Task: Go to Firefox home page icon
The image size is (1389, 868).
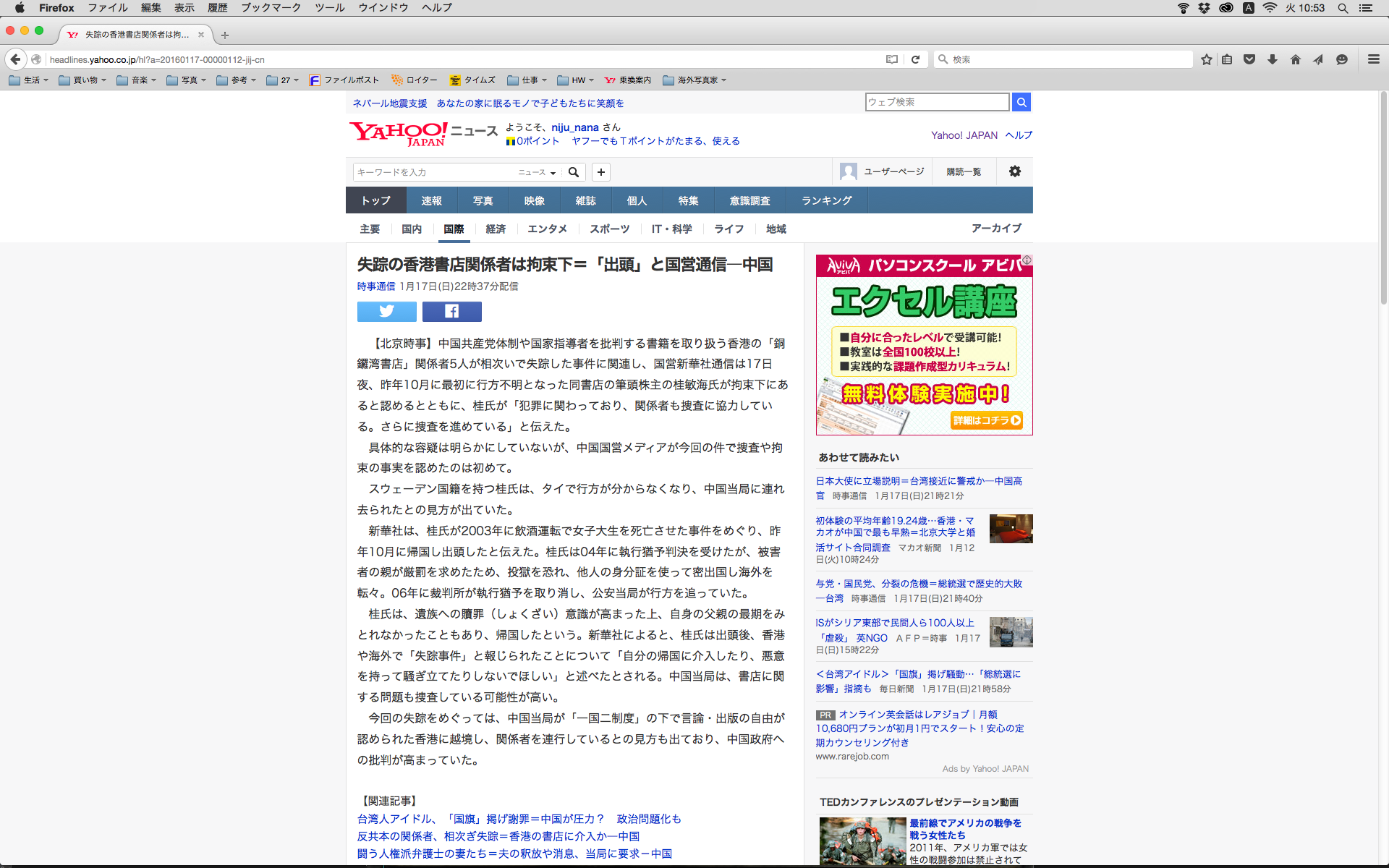Action: [x=1295, y=59]
